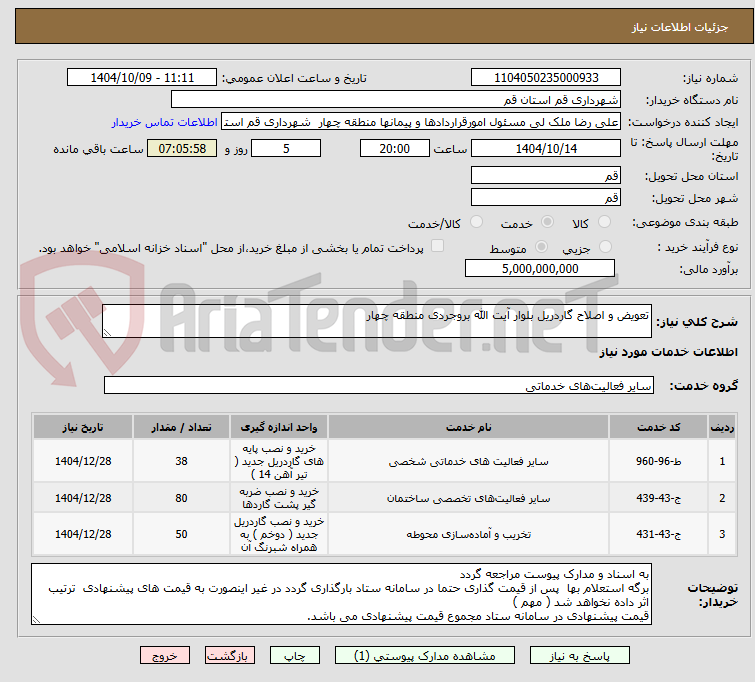Click the تعداد / مقدار column header
The image size is (755, 682).
click(181, 427)
